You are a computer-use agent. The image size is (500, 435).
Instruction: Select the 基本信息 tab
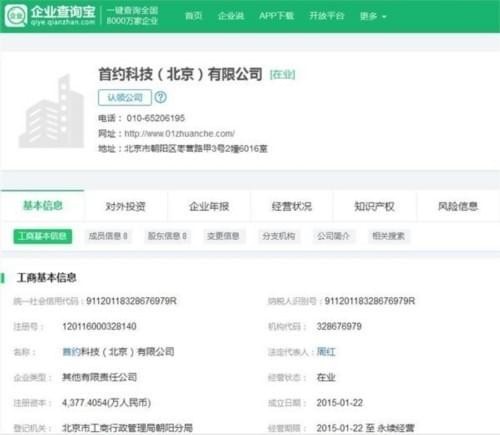point(43,206)
